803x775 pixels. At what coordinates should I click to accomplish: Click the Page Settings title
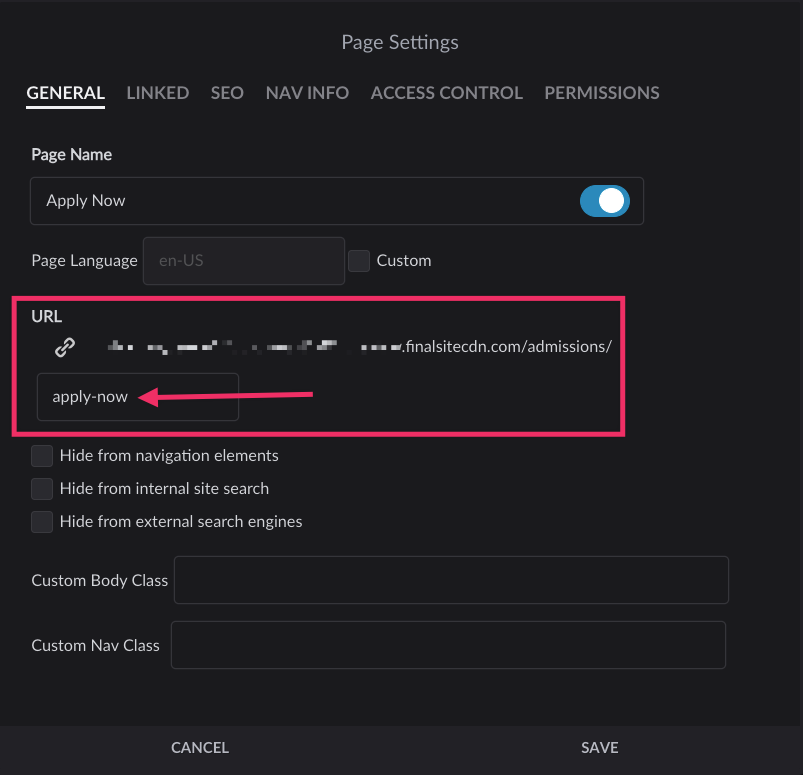[400, 43]
